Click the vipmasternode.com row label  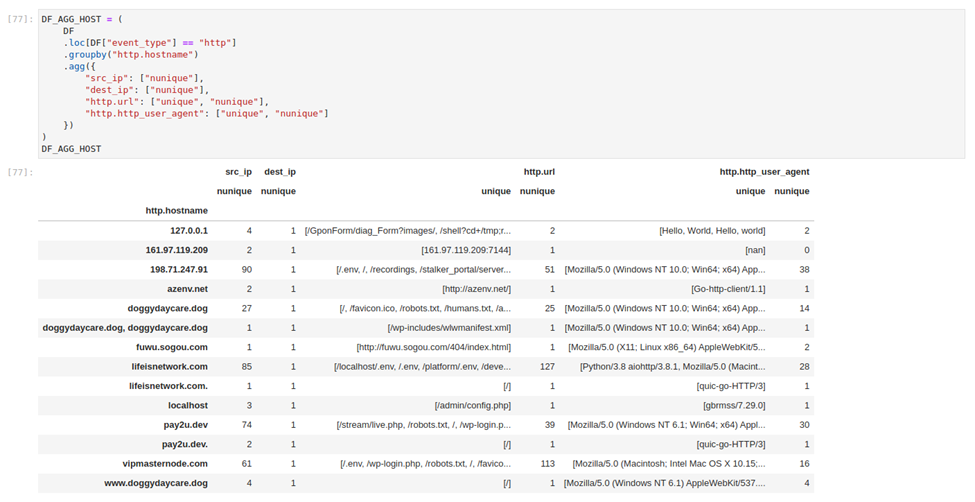click(165, 463)
